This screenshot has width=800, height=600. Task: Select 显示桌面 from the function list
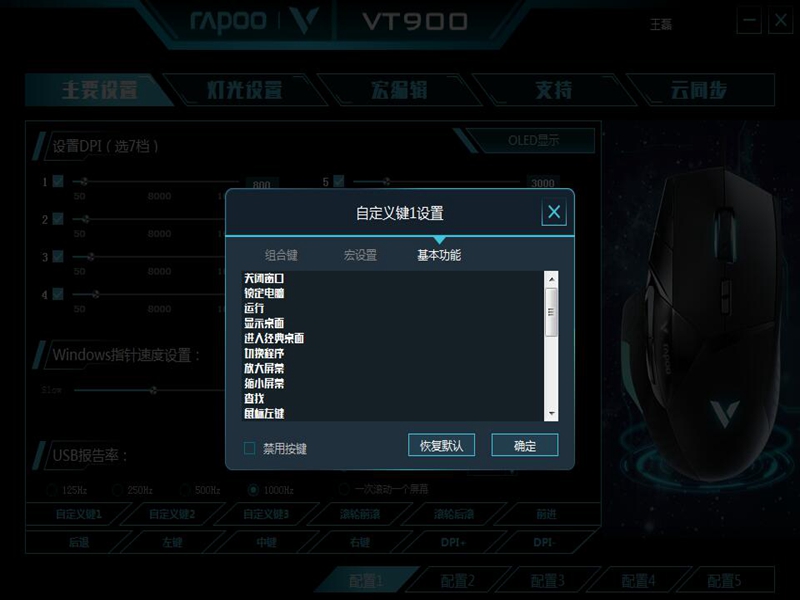[264, 323]
